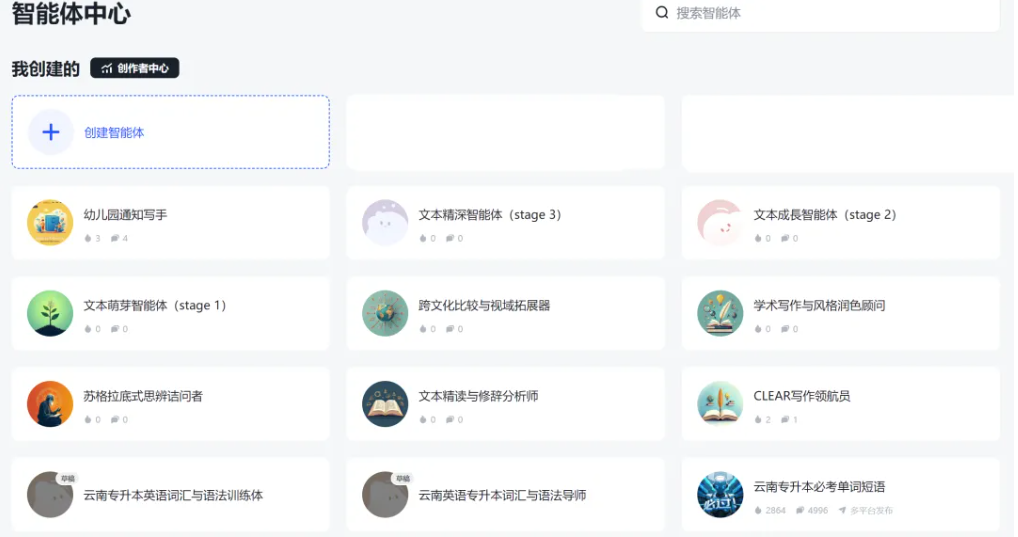The height and width of the screenshot is (537, 1018).
Task: Click the search magnifier icon
Action: (662, 13)
